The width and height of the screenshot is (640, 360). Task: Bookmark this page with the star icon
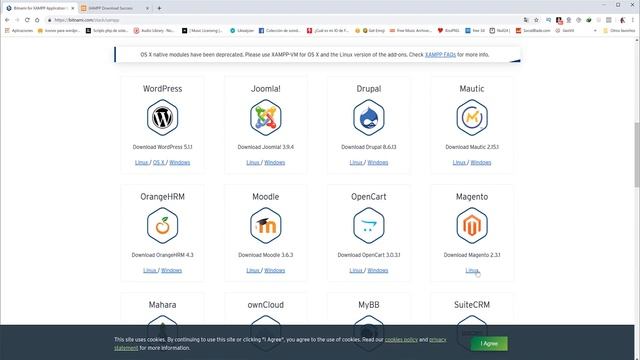tap(536, 20)
